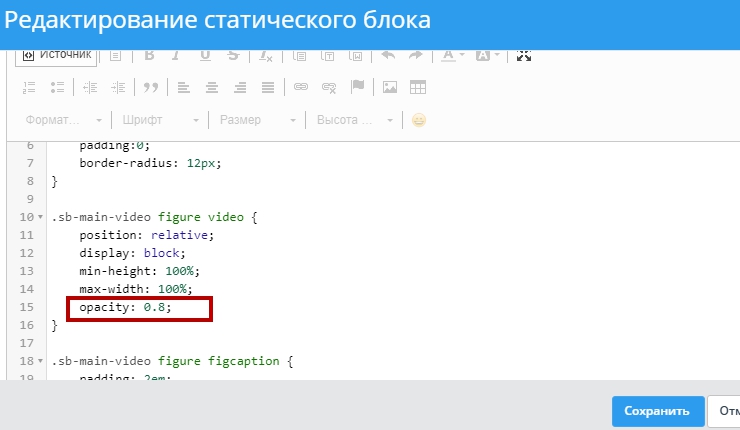Click the insert link icon
Viewport: 740px width, 430px height.
point(300,88)
